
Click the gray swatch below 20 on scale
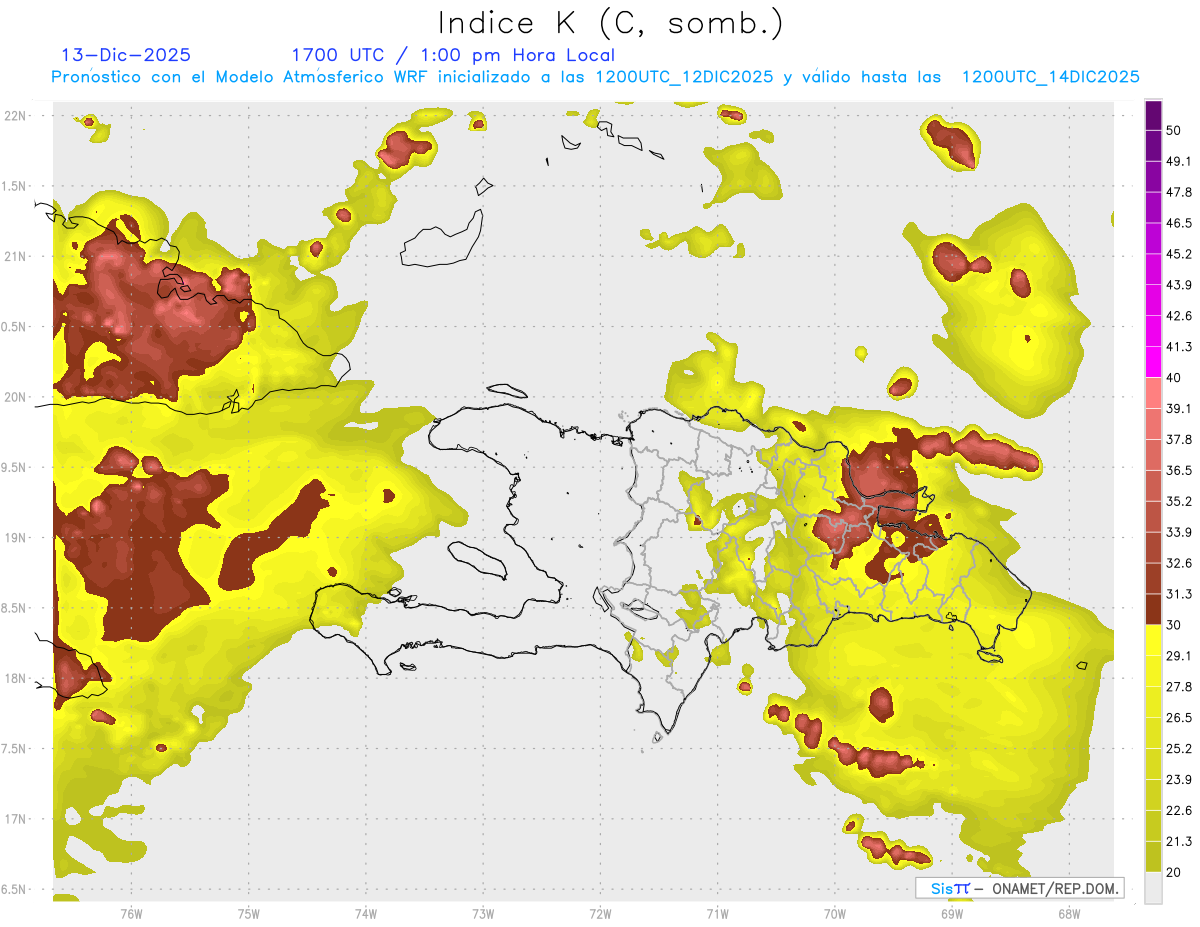[1153, 888]
